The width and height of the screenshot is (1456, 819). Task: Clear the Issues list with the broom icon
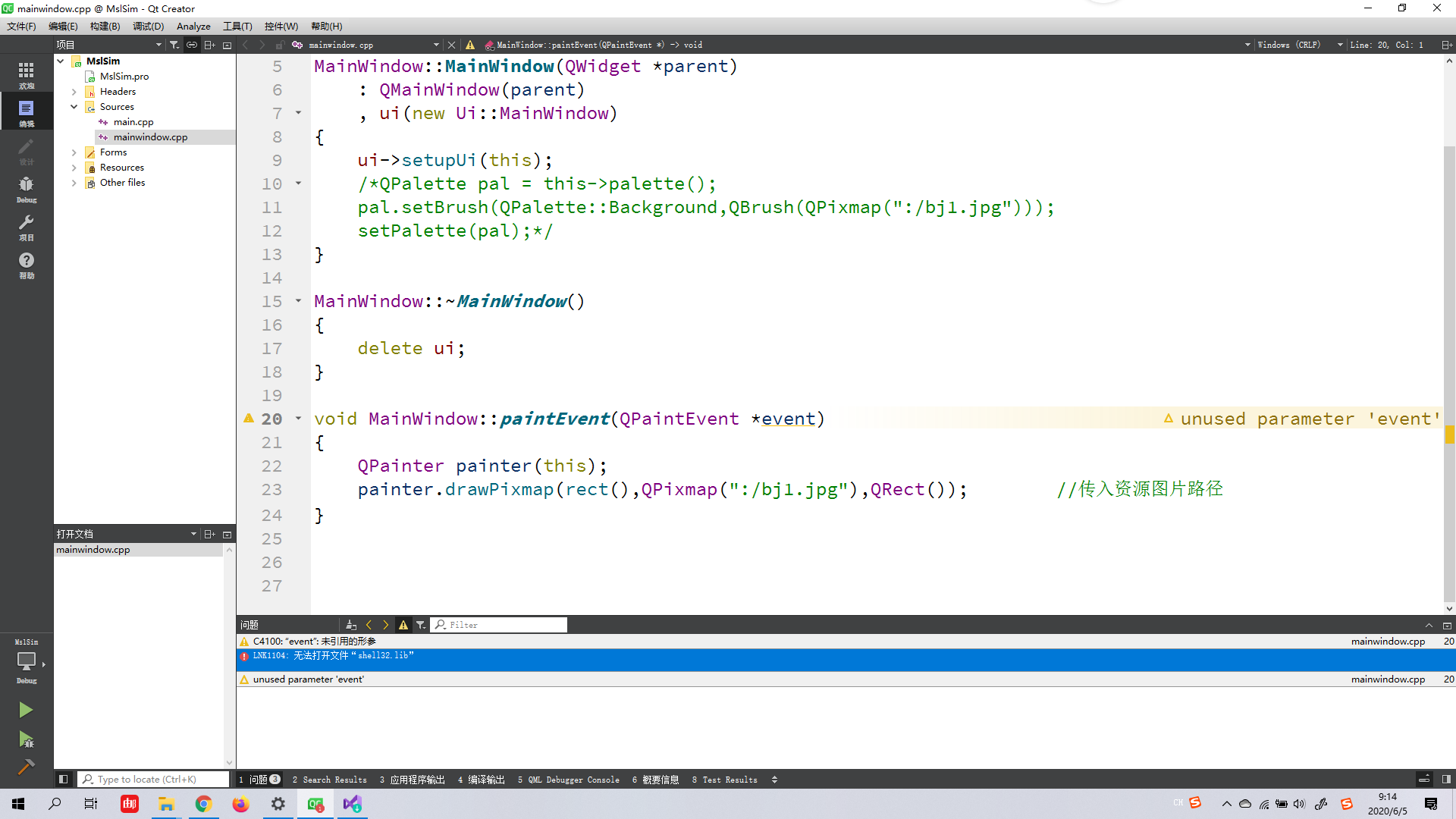(351, 625)
